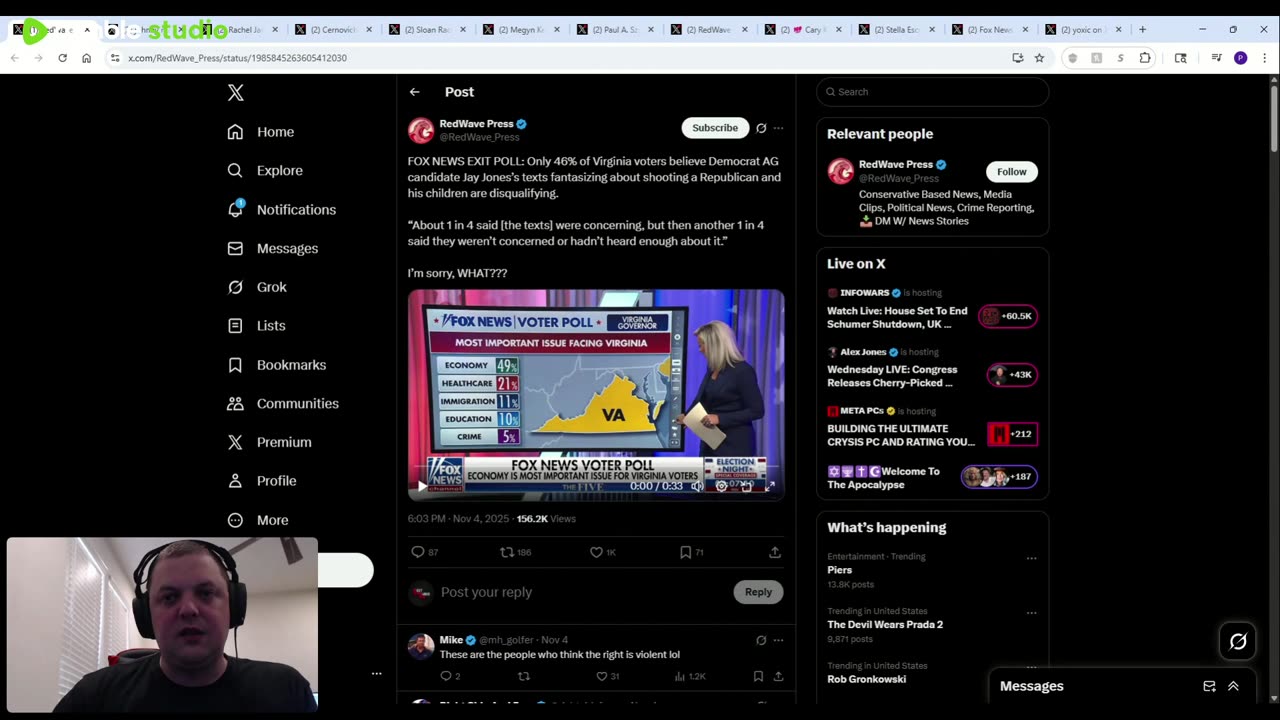Reload the browser page
The width and height of the screenshot is (1280, 720).
coord(62,58)
